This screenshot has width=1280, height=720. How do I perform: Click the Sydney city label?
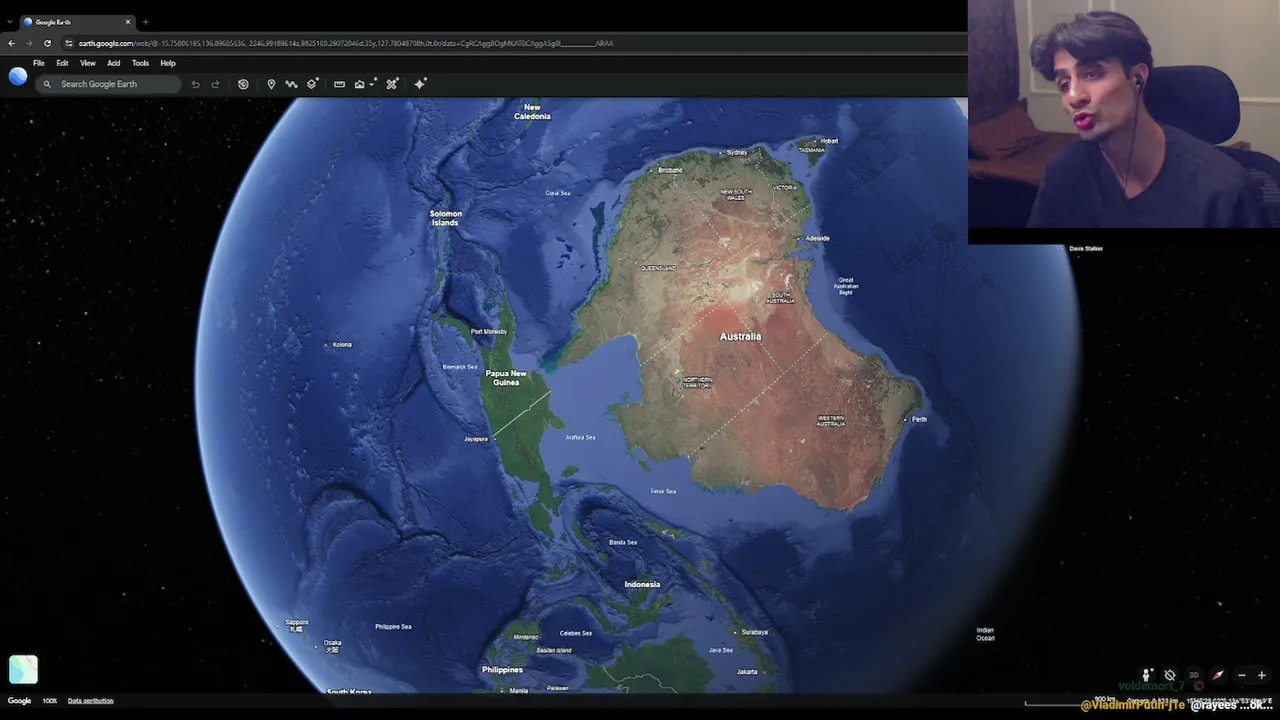(x=737, y=152)
